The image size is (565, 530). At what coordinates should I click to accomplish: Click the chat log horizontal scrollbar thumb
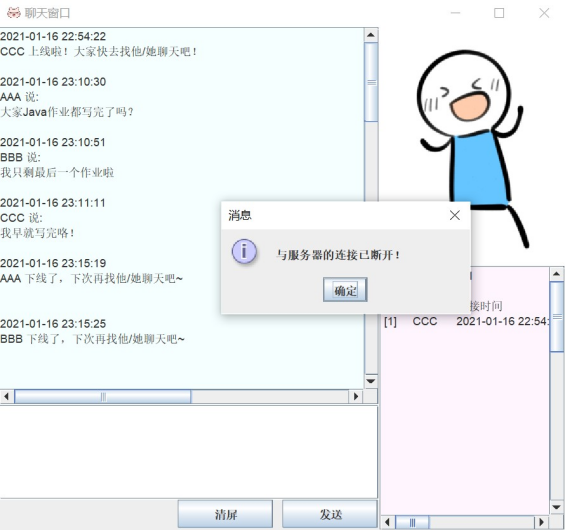pos(103,396)
